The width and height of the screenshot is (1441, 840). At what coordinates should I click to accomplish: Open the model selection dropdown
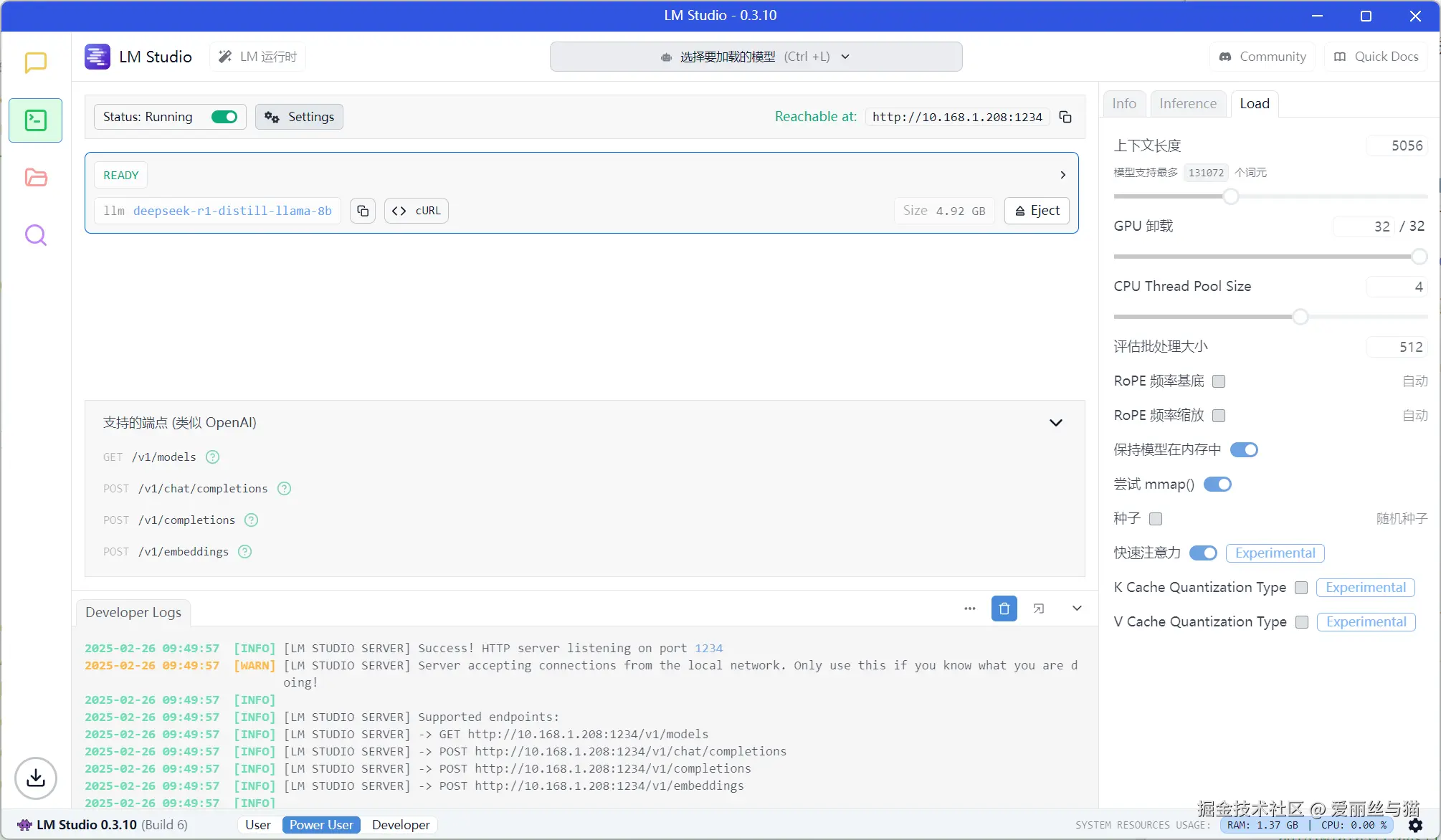756,57
